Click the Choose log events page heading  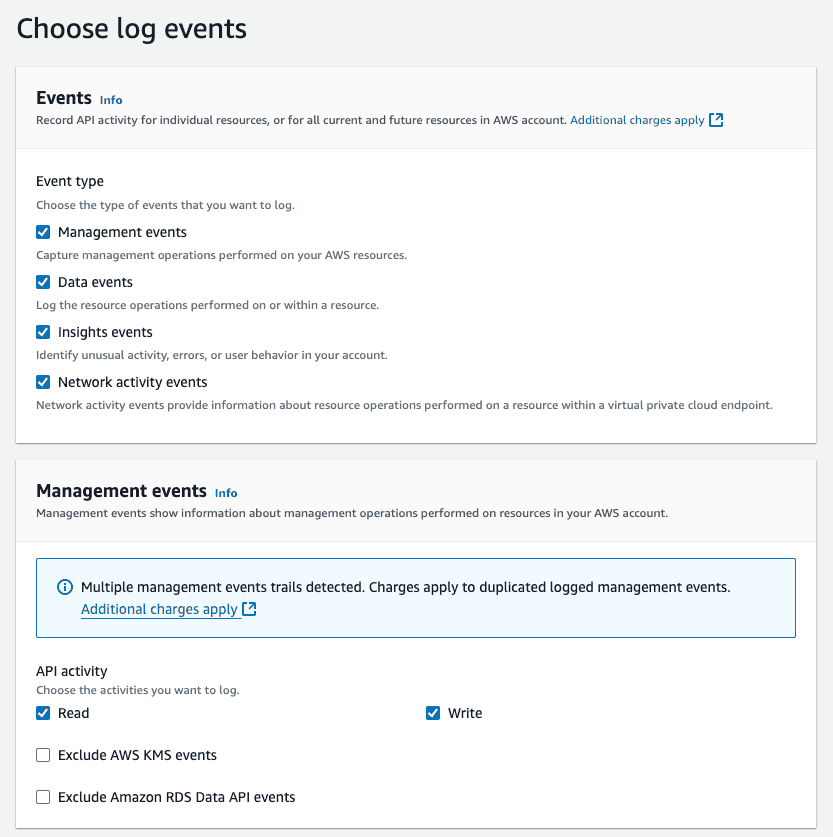(131, 29)
